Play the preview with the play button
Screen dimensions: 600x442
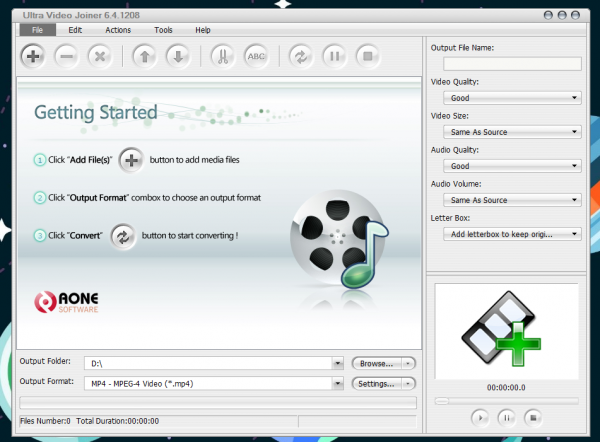(x=480, y=418)
